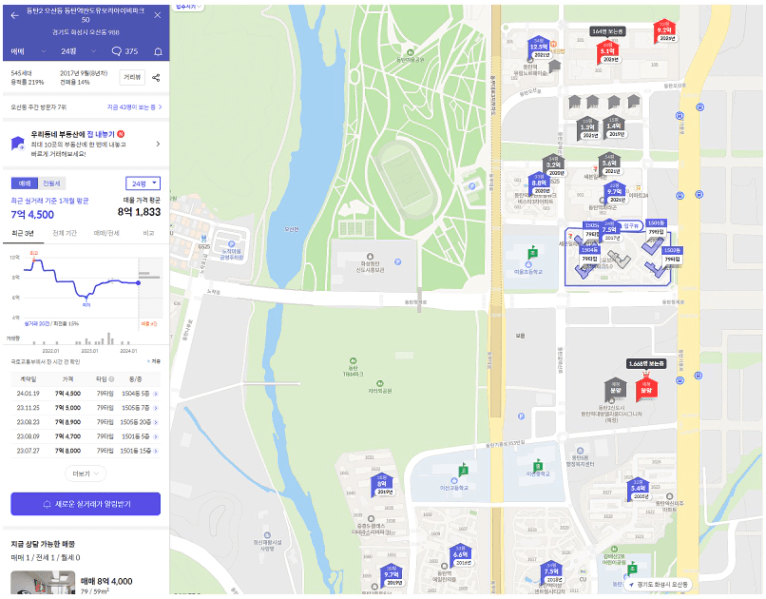Select the blue 8.8억 map marker

click(x=539, y=184)
